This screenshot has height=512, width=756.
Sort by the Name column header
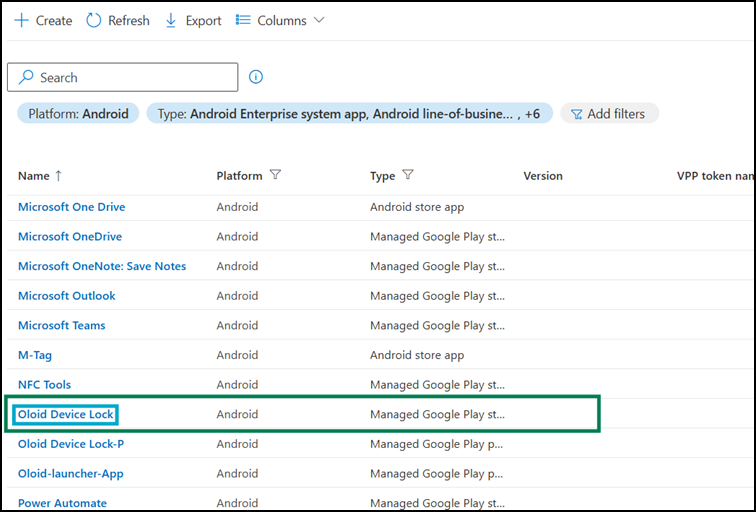[x=34, y=176]
